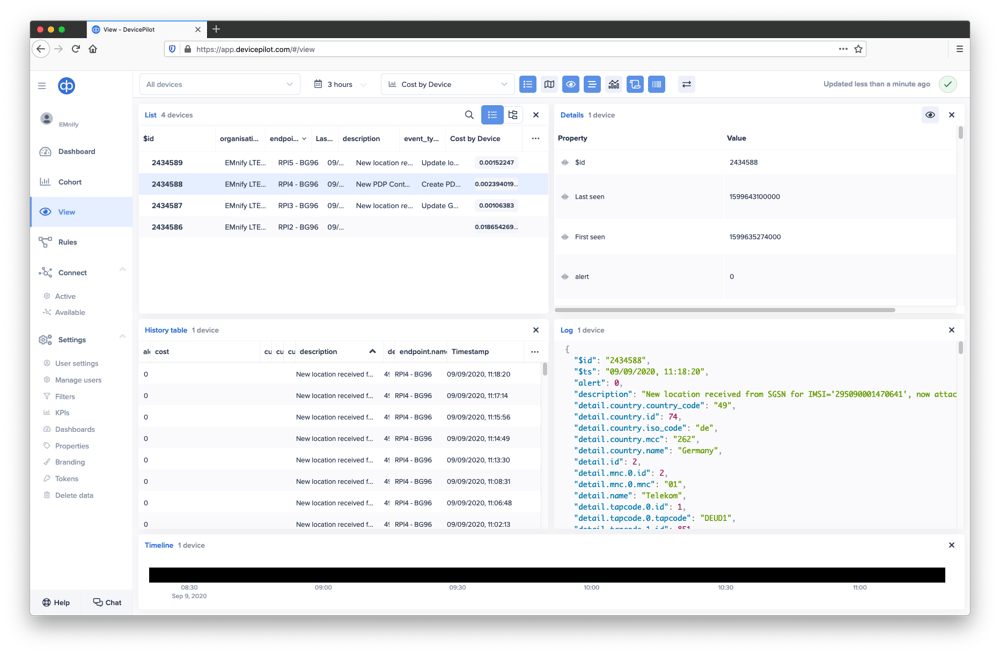Open search in the List panel
The image size is (1000, 655).
469,115
